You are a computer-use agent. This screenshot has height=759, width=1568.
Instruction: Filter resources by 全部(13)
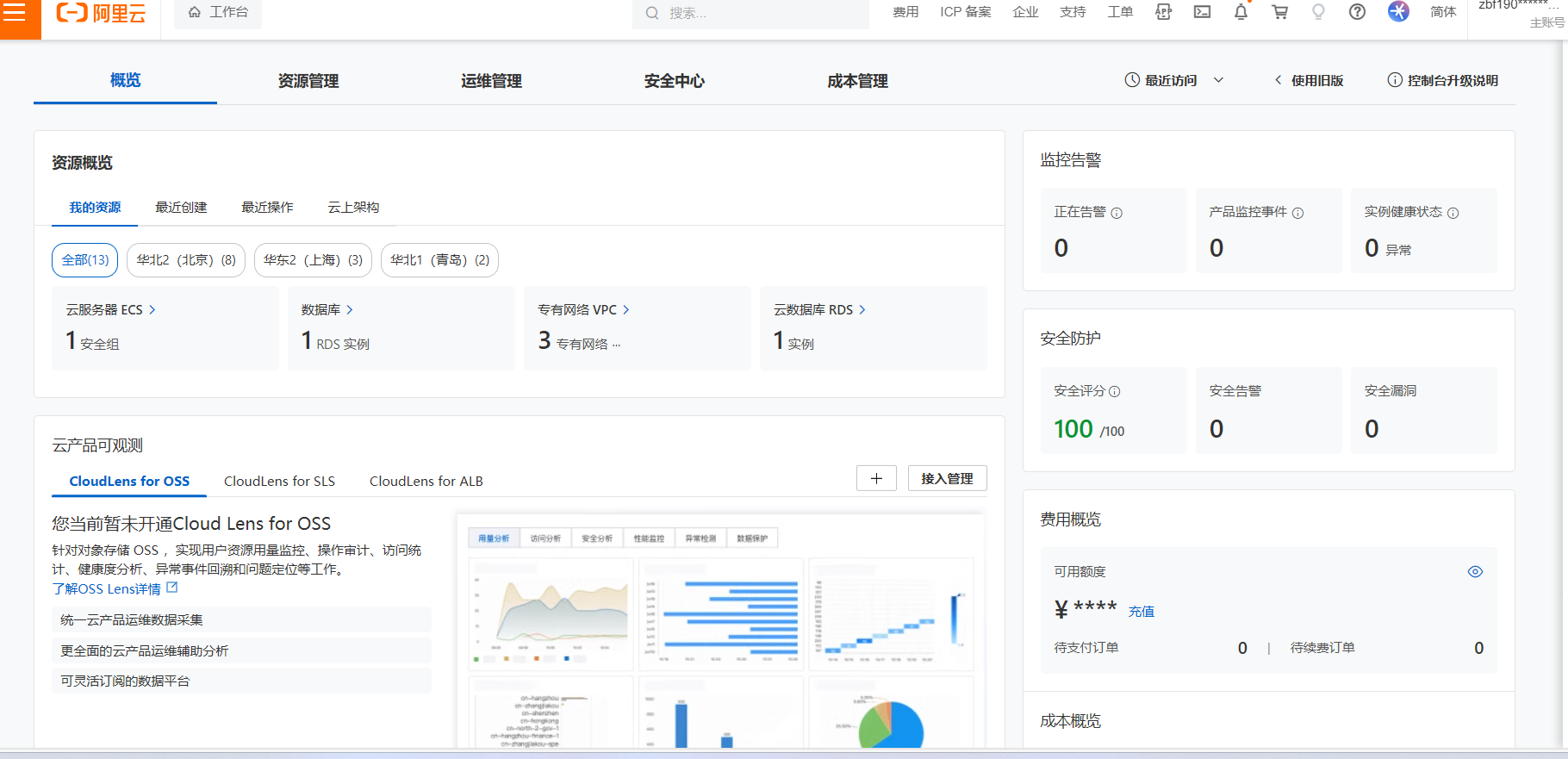(85, 260)
